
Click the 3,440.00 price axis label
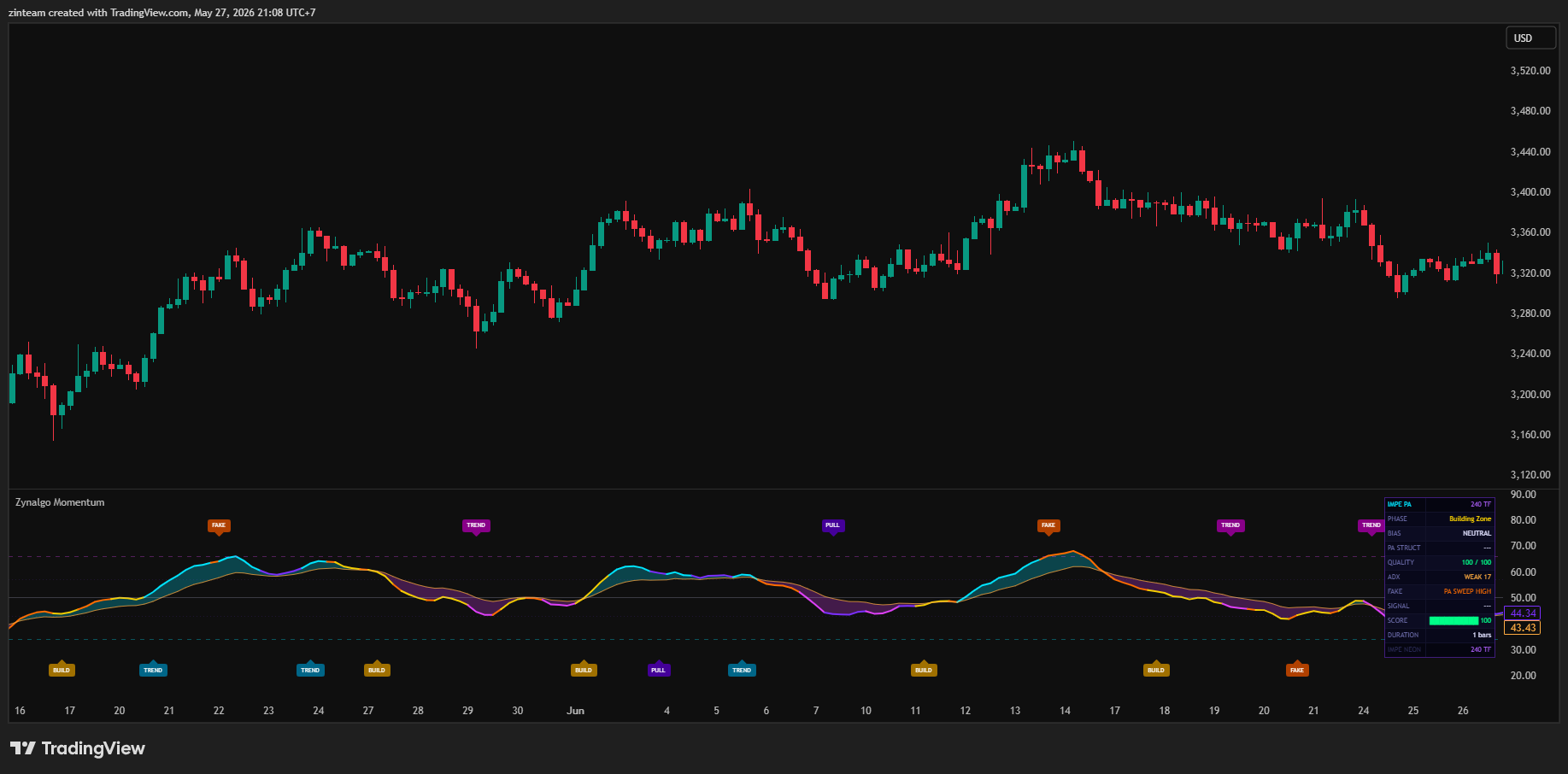[1530, 152]
